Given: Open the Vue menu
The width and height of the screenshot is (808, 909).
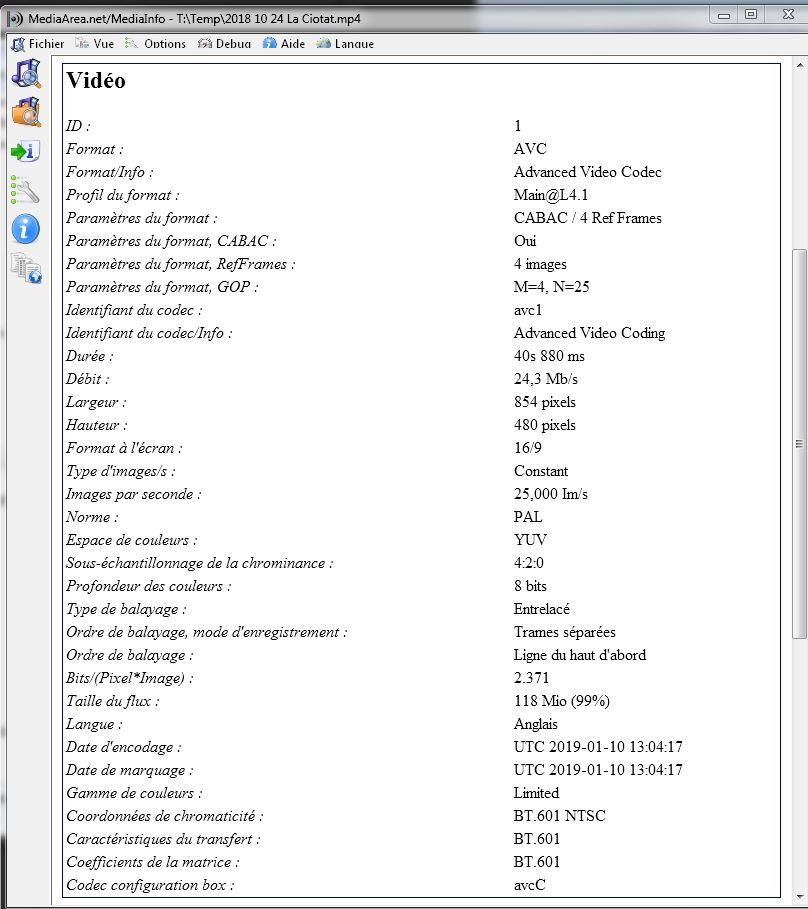Looking at the screenshot, I should [96, 44].
